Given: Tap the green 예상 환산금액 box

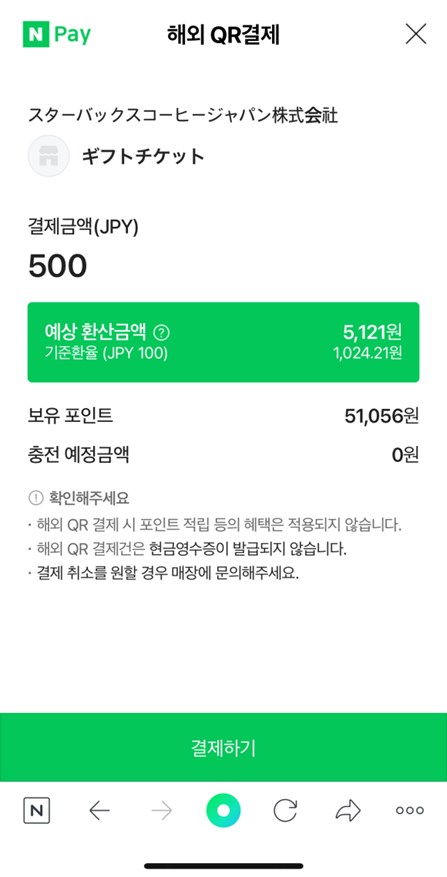Looking at the screenshot, I should click(223, 342).
